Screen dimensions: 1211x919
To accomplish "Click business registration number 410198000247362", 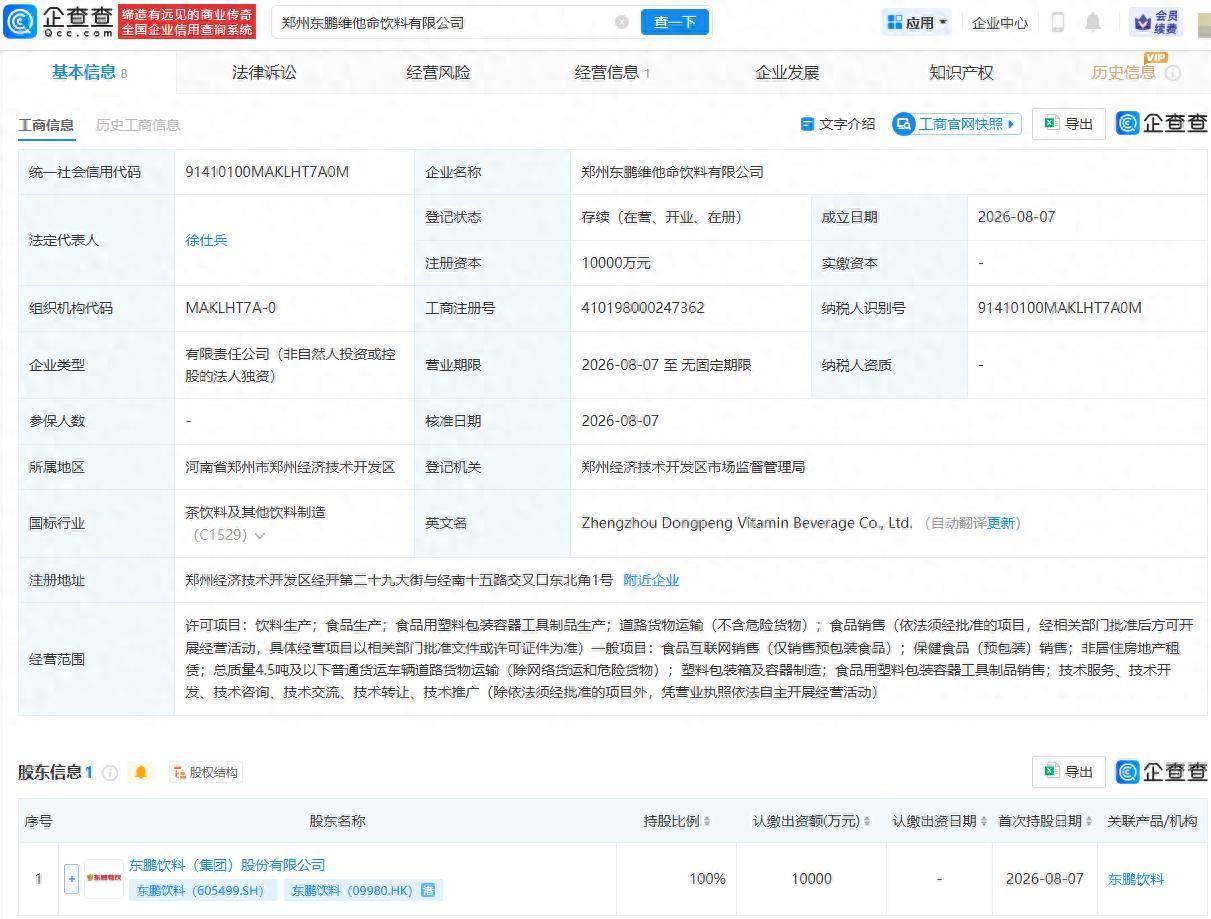I will (x=643, y=308).
